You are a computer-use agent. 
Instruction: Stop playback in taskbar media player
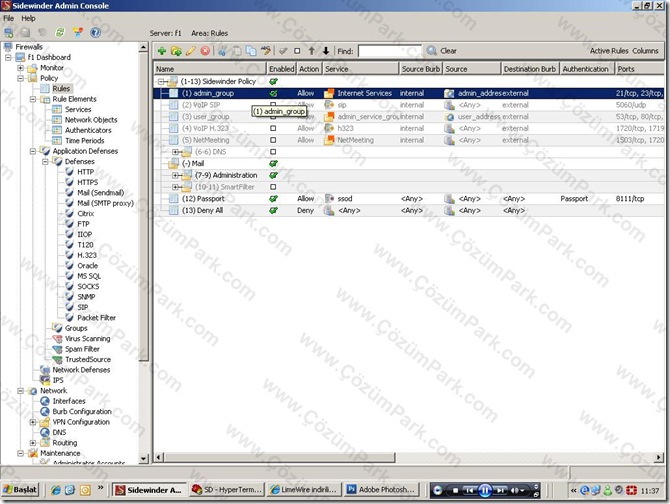(455, 490)
